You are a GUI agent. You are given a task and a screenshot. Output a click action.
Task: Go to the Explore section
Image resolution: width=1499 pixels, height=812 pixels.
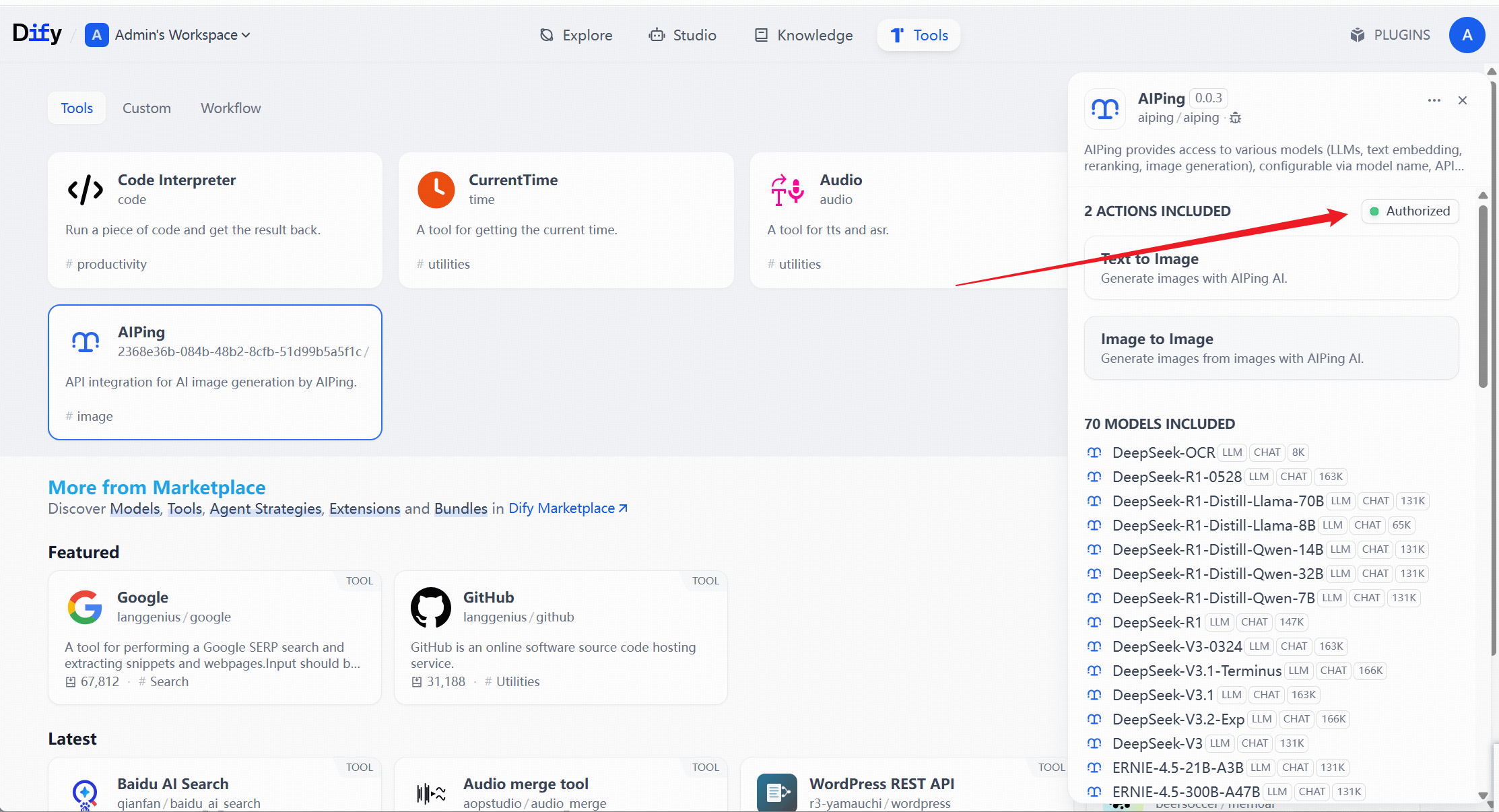pos(576,35)
